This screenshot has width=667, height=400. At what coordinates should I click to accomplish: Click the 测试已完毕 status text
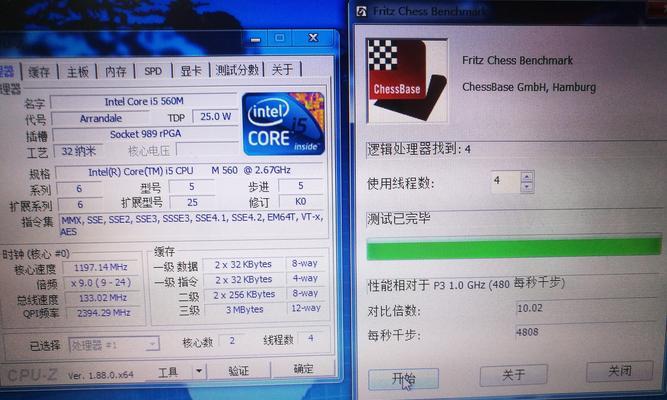pyautogui.click(x=399, y=219)
